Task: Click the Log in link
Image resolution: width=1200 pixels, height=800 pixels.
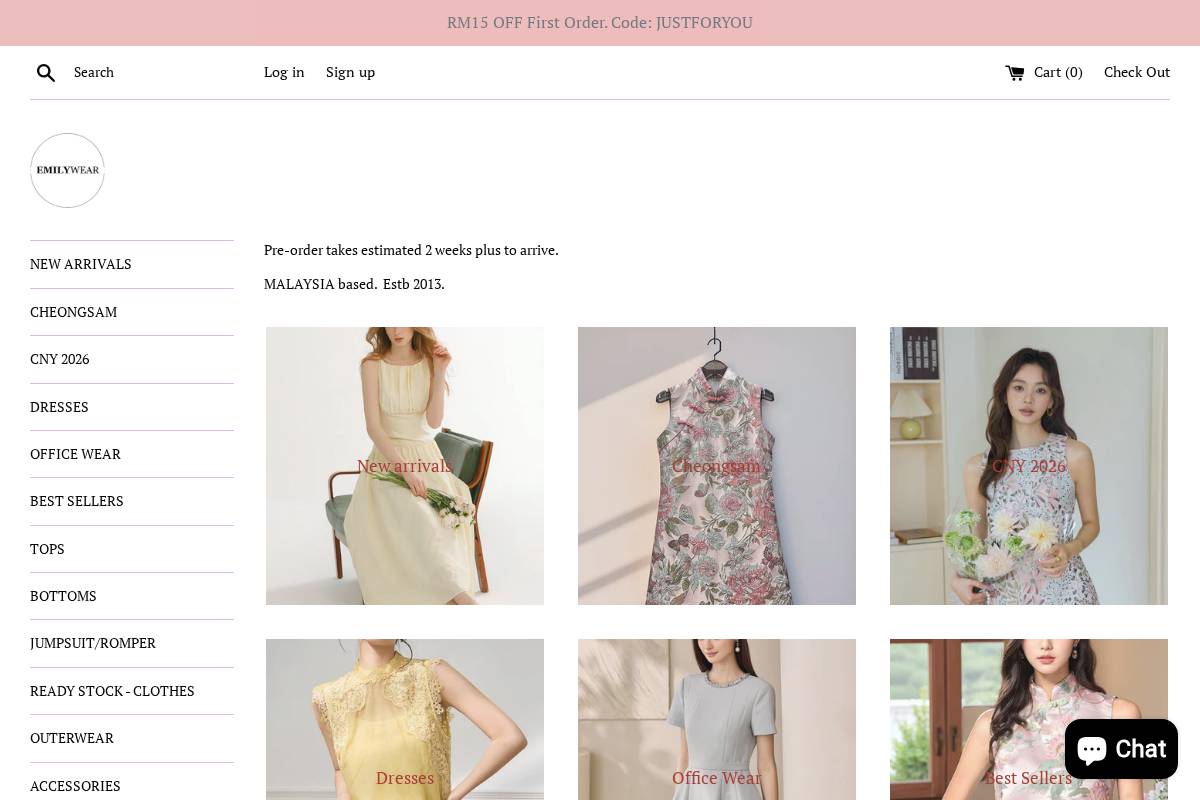Action: tap(284, 72)
